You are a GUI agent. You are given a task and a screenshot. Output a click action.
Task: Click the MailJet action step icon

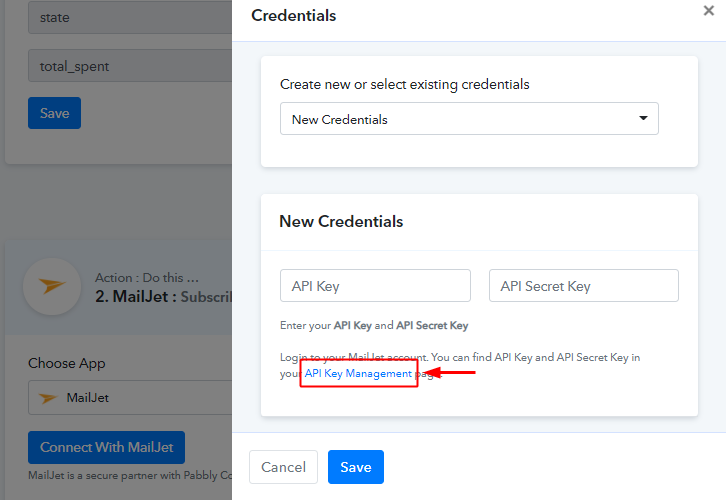52,287
